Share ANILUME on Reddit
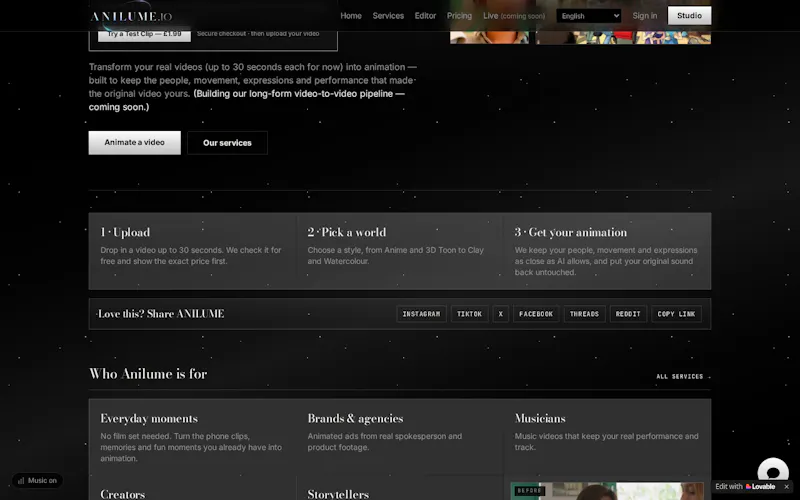Screen dimensions: 800x500 (628, 314)
